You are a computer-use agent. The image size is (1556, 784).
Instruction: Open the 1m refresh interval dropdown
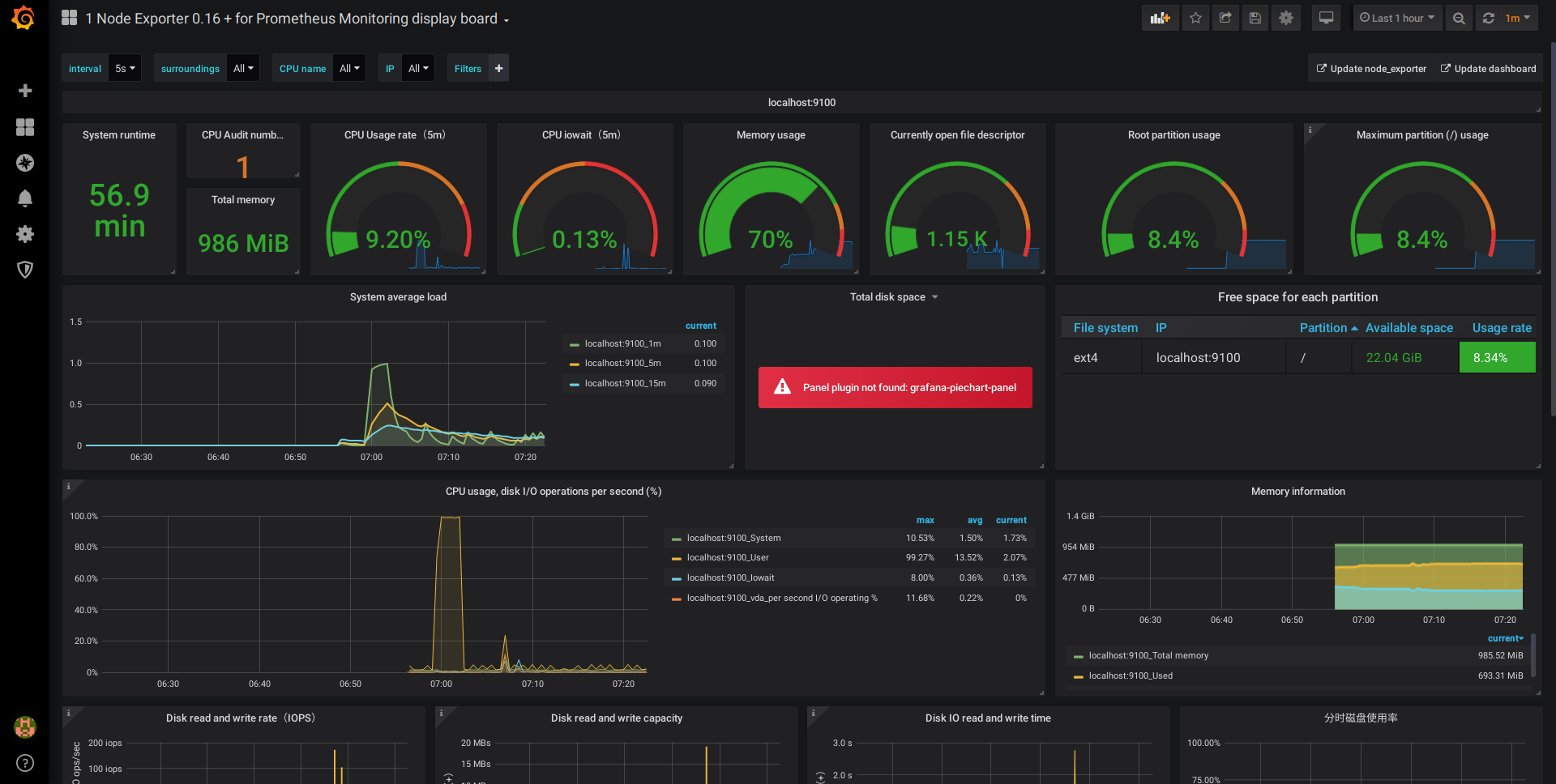tap(1518, 18)
